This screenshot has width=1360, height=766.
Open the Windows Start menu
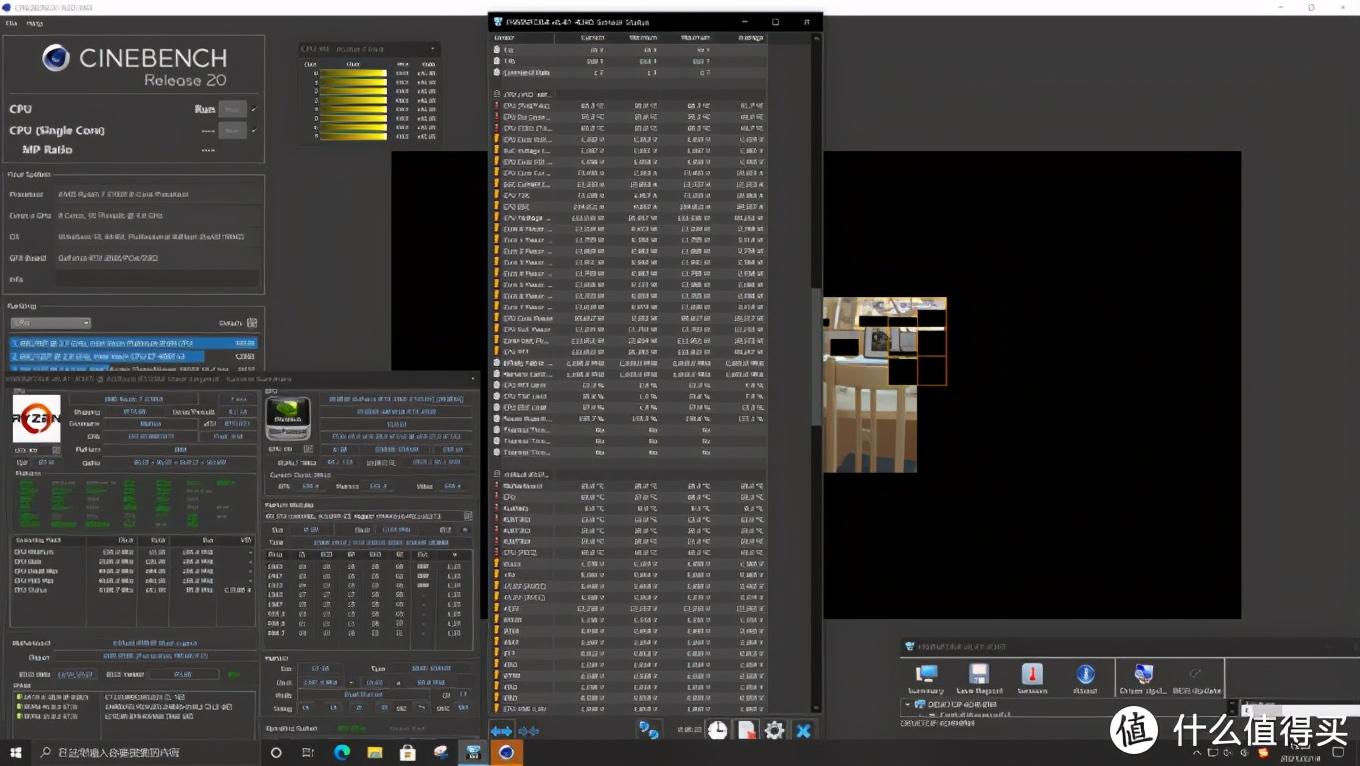tap(16, 752)
